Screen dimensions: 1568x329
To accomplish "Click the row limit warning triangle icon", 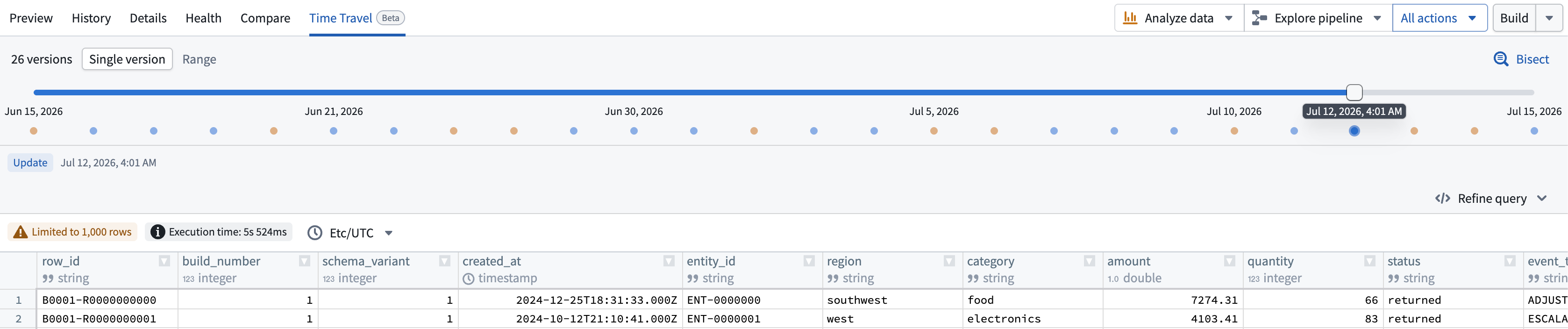I will pyautogui.click(x=20, y=232).
